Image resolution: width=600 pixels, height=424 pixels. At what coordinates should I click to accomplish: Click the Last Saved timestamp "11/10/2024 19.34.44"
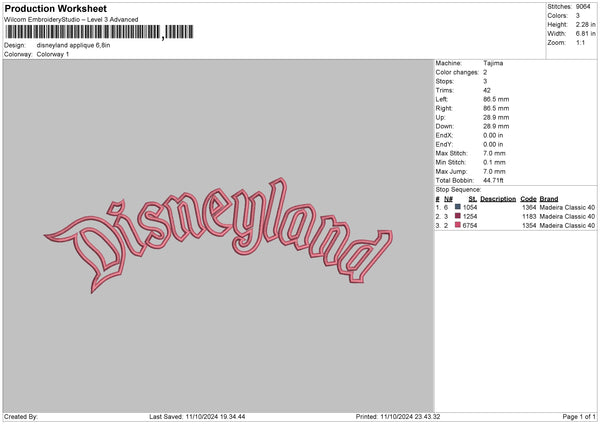point(215,416)
